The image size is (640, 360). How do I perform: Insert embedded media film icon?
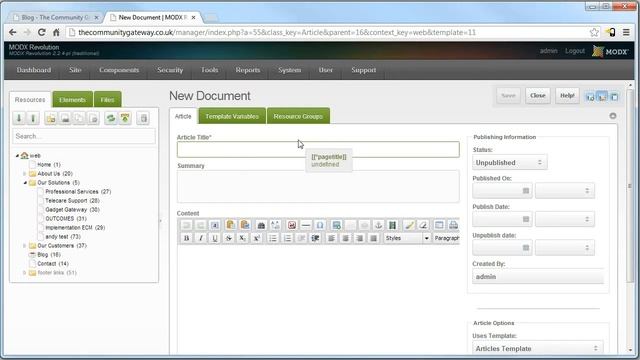tap(392, 225)
